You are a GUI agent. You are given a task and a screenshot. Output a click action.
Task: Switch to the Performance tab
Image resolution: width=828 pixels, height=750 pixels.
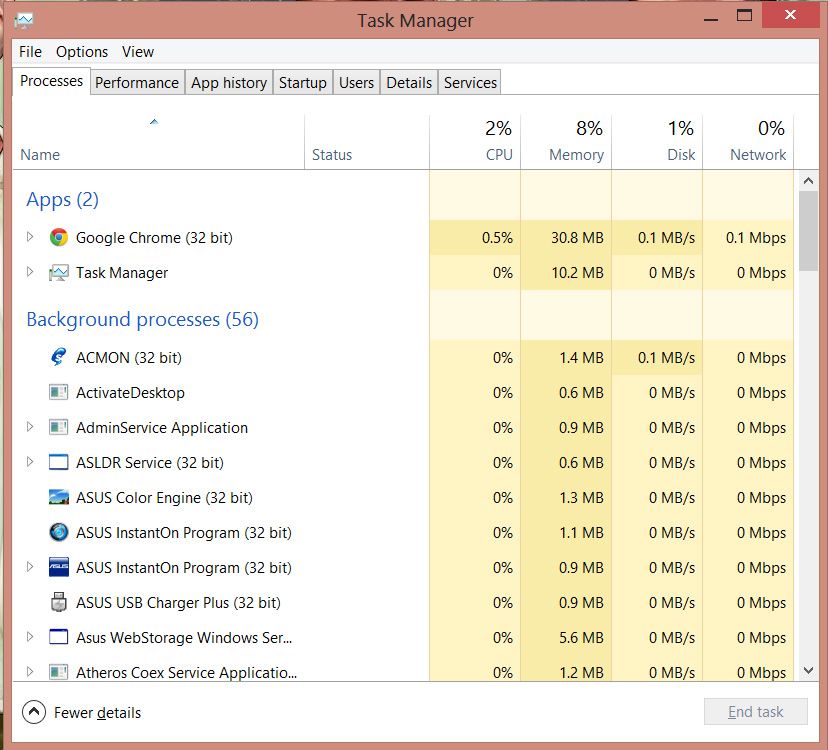tap(137, 83)
